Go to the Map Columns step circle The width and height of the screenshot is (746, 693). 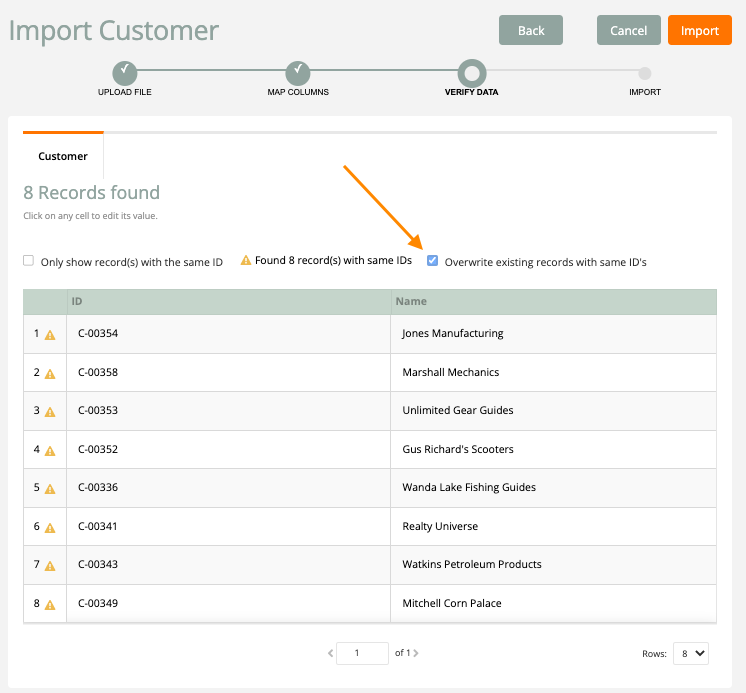pyautogui.click(x=298, y=73)
